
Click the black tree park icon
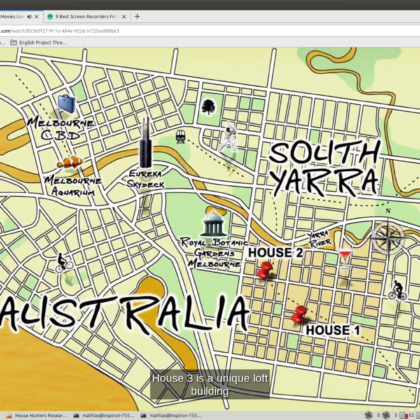pyautogui.click(x=208, y=107)
